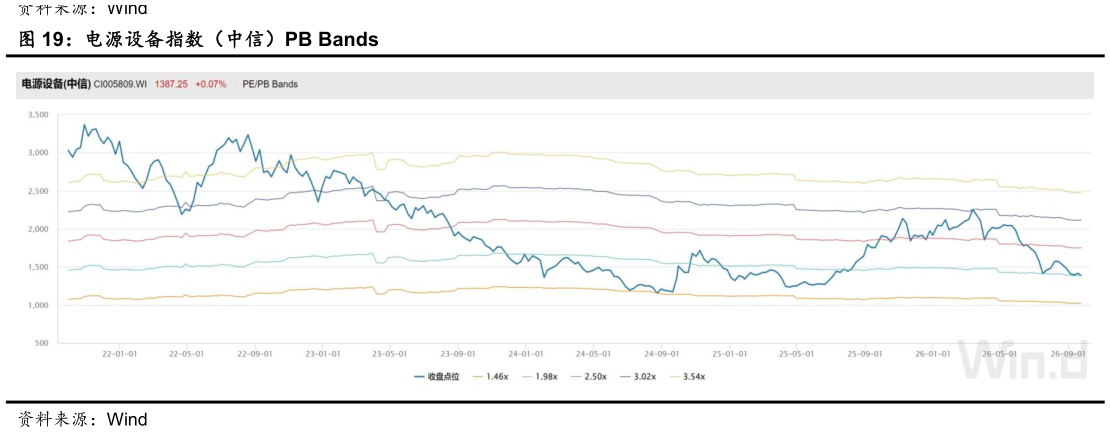The width and height of the screenshot is (1110, 433).
Task: Click the figure title 图 19 heading
Action: pyautogui.click(x=199, y=40)
